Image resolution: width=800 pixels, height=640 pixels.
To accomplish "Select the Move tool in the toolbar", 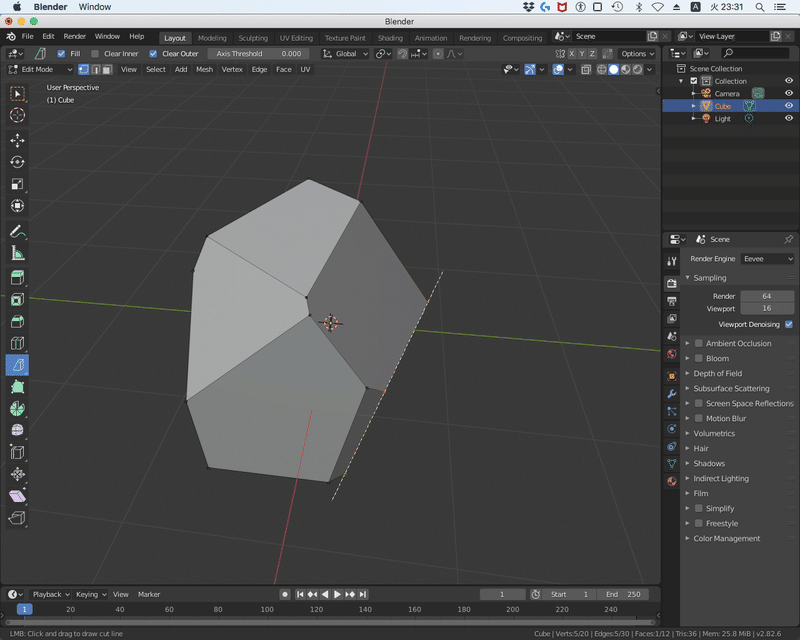I will click(x=17, y=140).
